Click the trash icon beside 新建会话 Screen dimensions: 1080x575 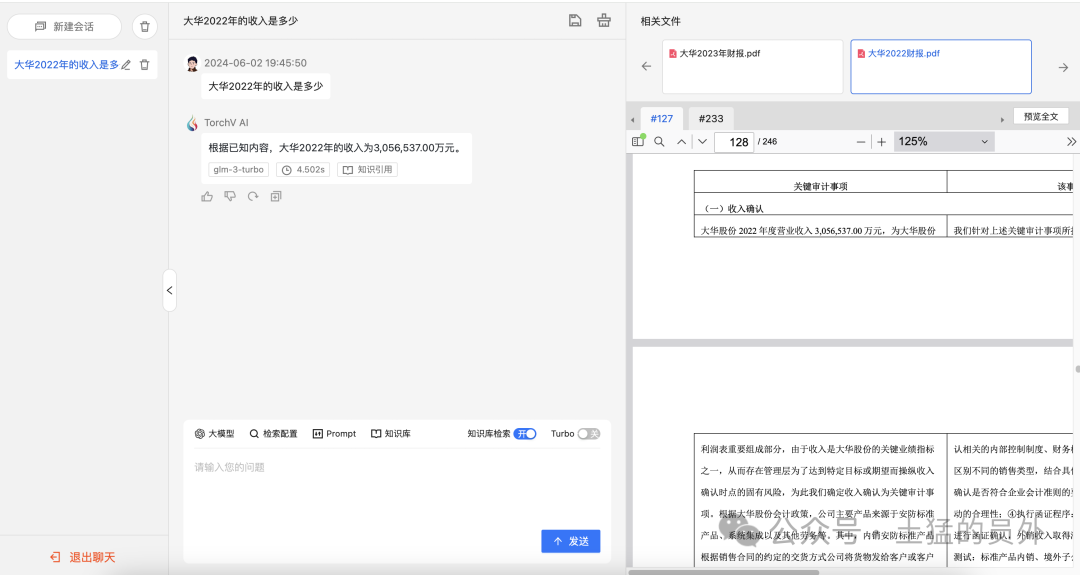(x=145, y=27)
